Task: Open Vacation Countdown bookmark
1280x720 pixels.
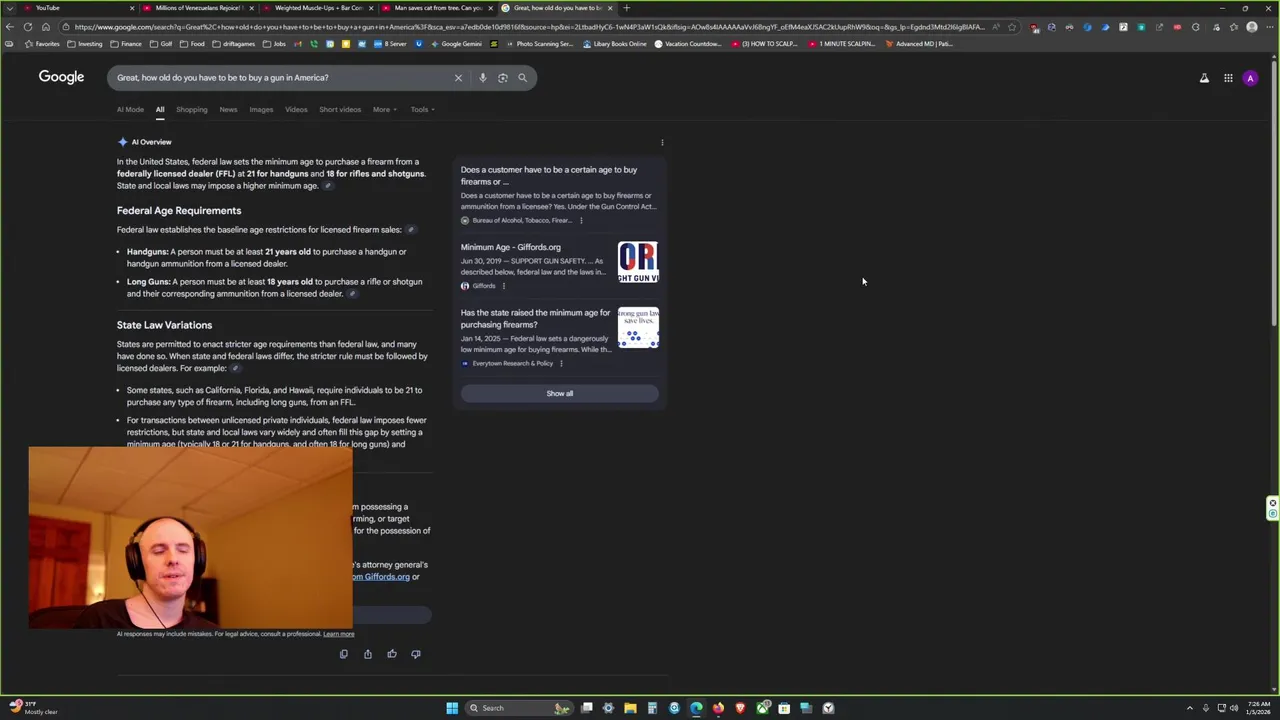Action: point(688,44)
